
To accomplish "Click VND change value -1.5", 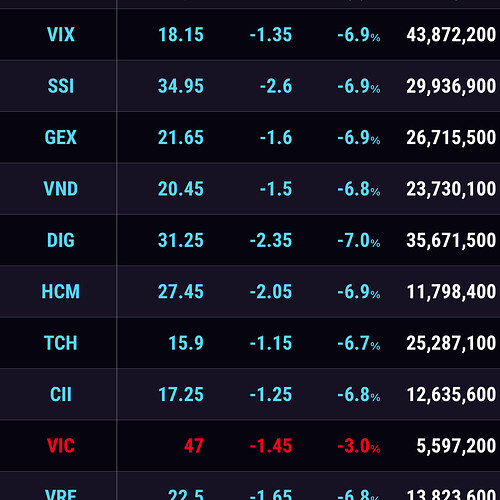I will [x=276, y=189].
